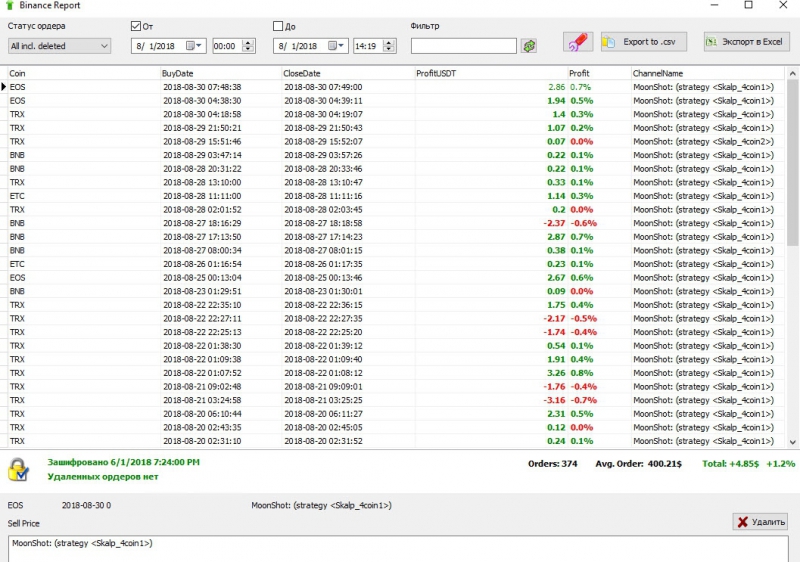Screen dimensions: 800x562
Task: Minimize the Binance Report window
Action: 714,5
